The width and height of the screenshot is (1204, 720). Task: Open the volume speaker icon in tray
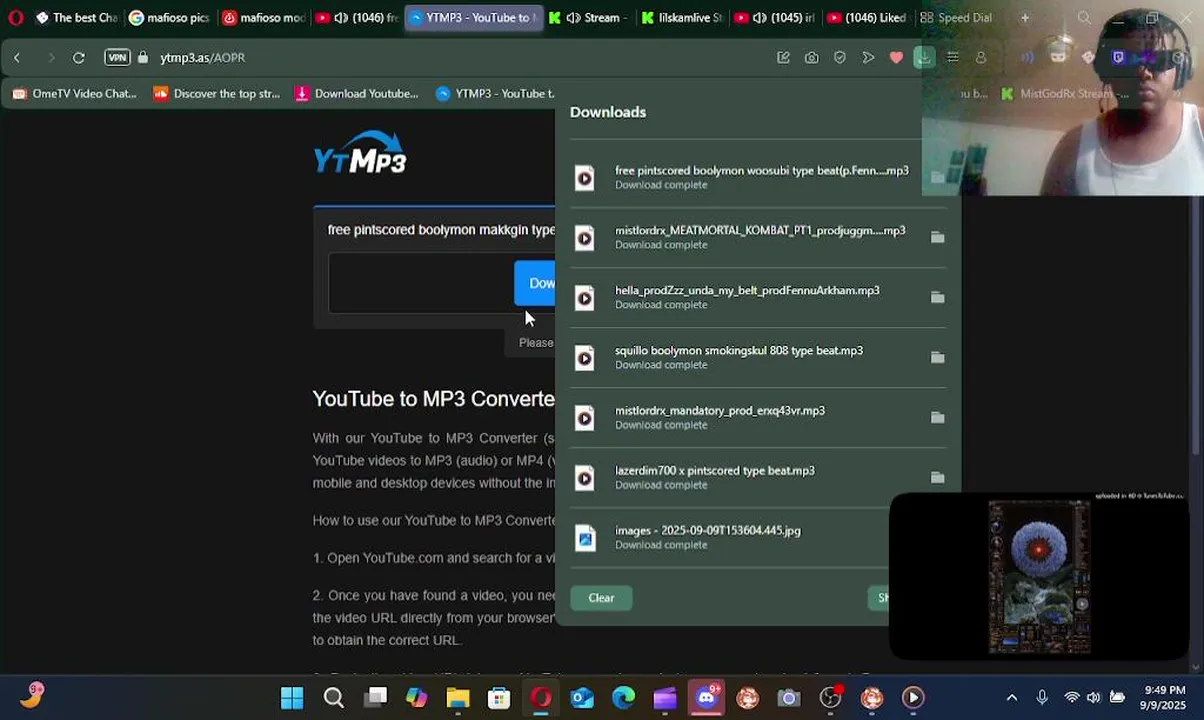pyautogui.click(x=1094, y=698)
